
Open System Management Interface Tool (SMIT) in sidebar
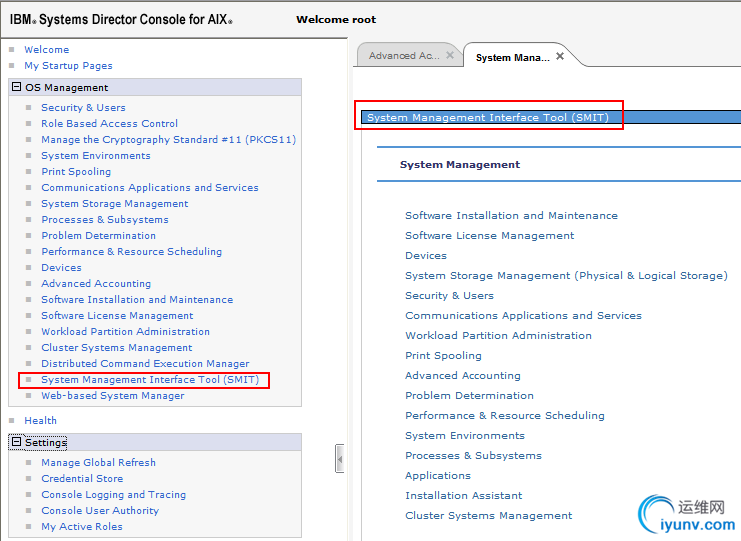[x=150, y=380]
